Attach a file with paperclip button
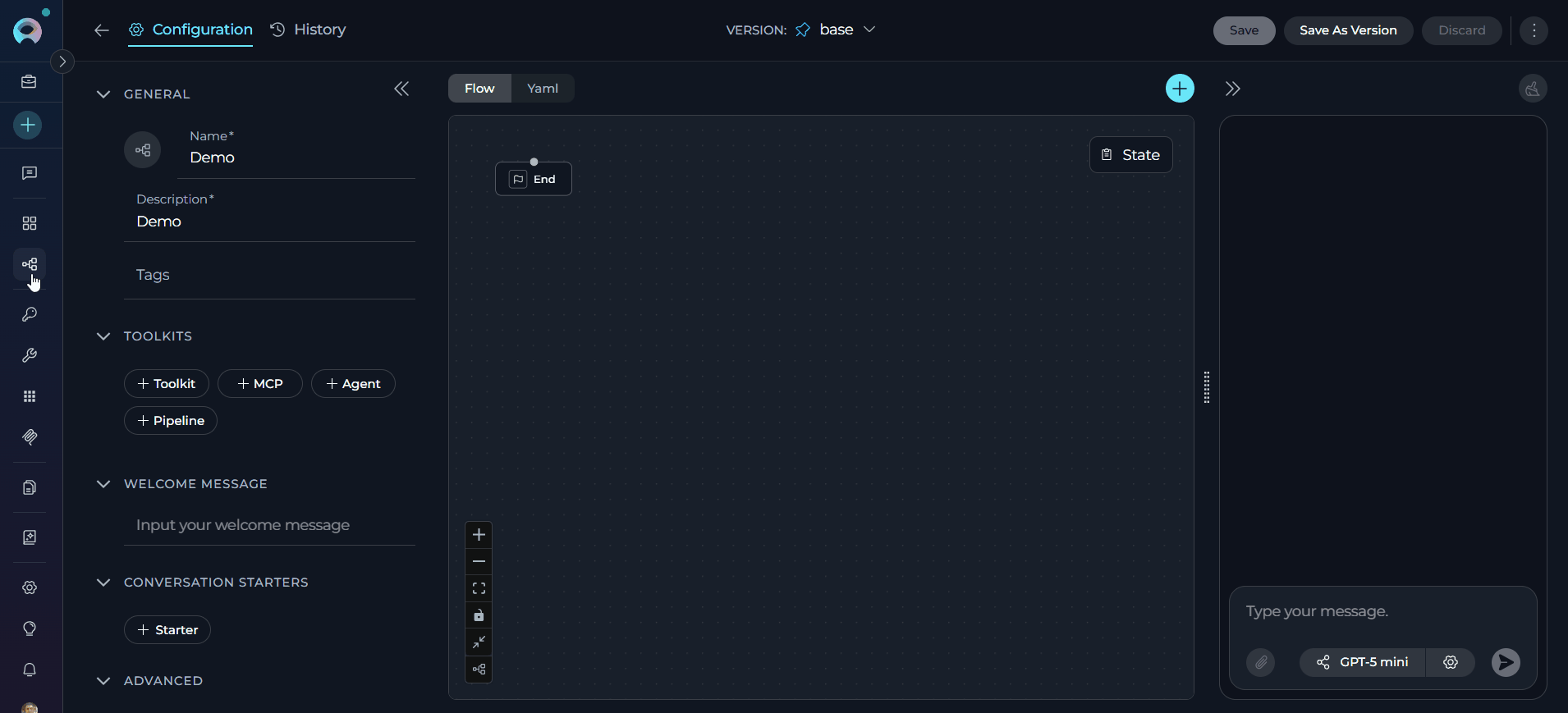 pos(1261,662)
